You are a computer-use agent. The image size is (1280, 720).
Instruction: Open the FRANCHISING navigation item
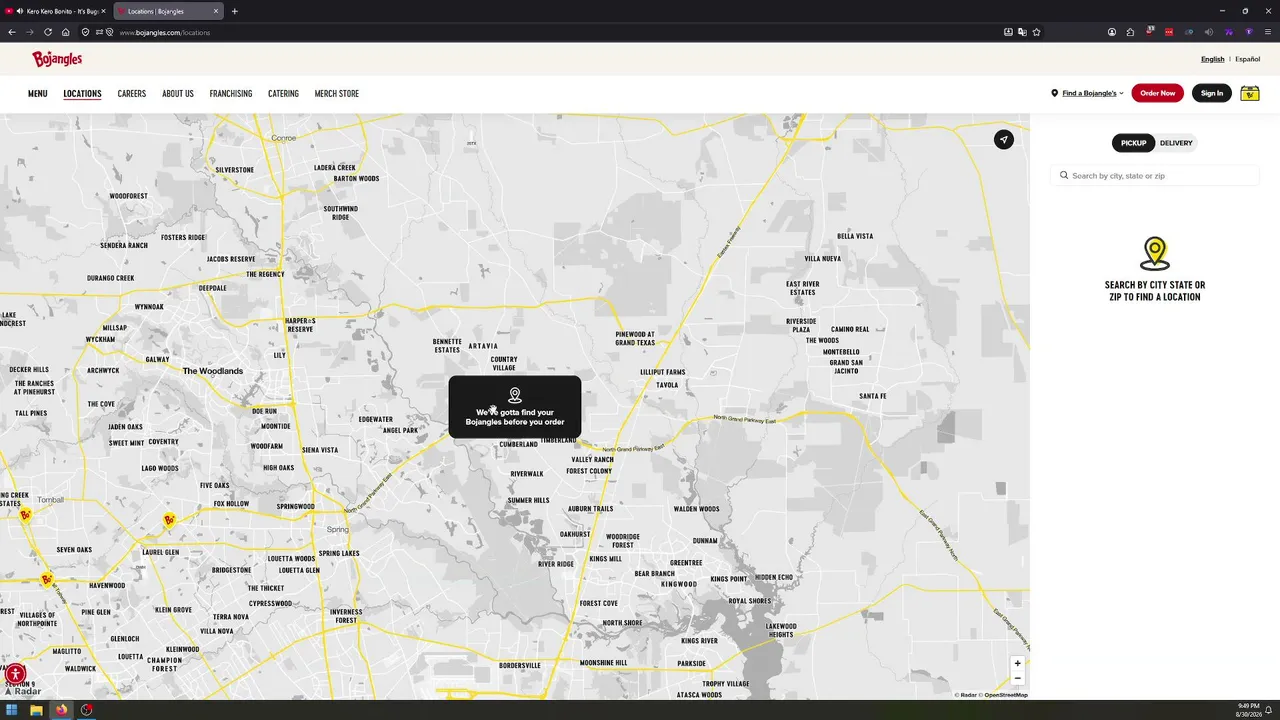coord(231,94)
